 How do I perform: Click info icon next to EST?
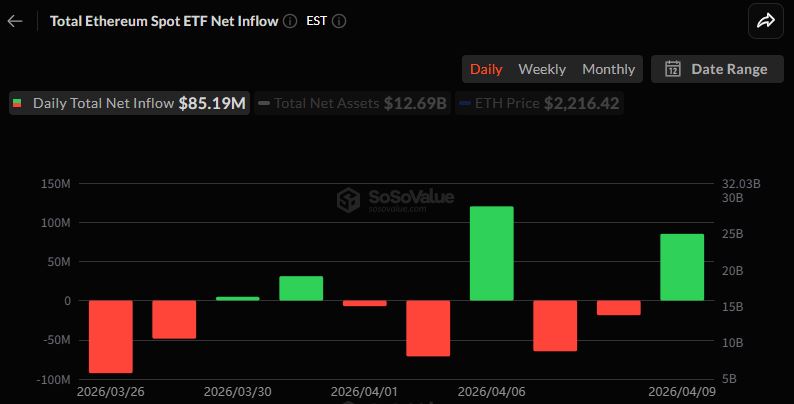coord(339,21)
